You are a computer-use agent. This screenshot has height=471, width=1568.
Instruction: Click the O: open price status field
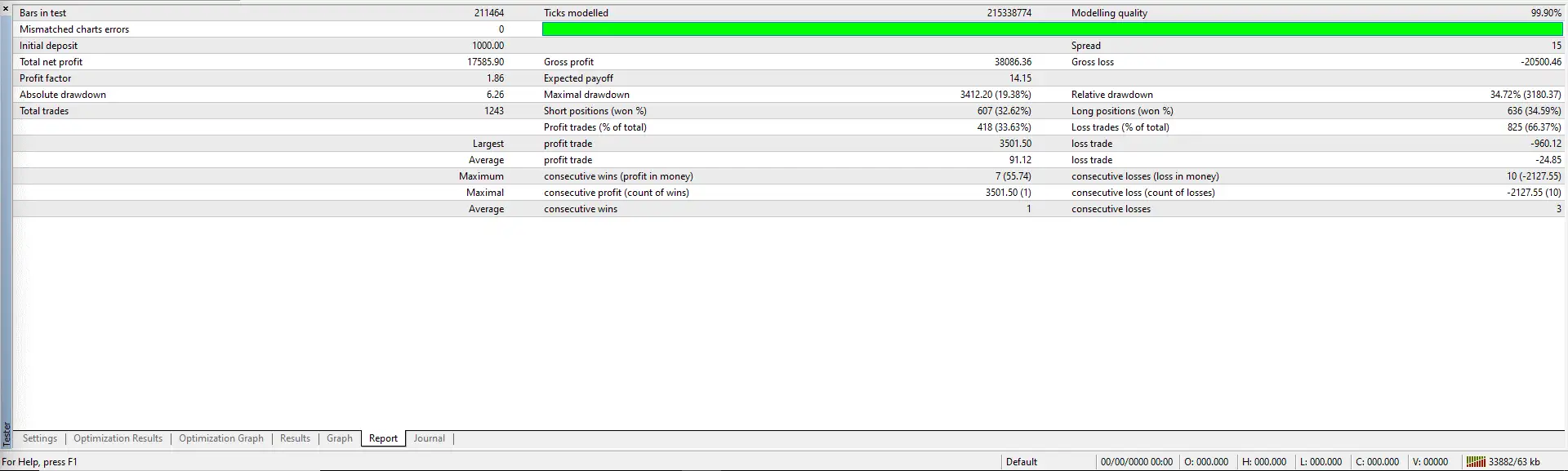click(1206, 462)
